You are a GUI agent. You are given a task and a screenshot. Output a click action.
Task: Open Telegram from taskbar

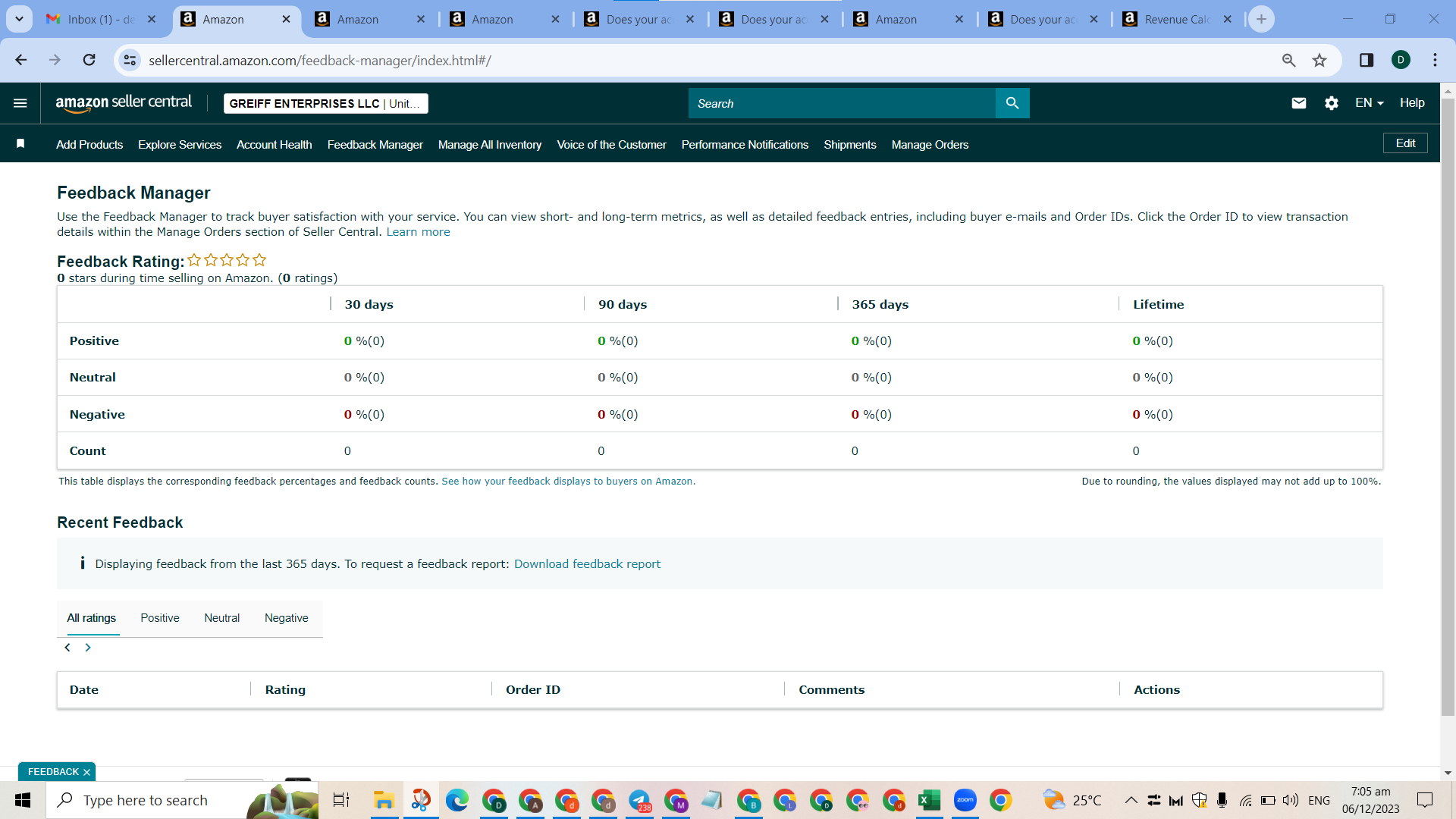click(x=639, y=800)
